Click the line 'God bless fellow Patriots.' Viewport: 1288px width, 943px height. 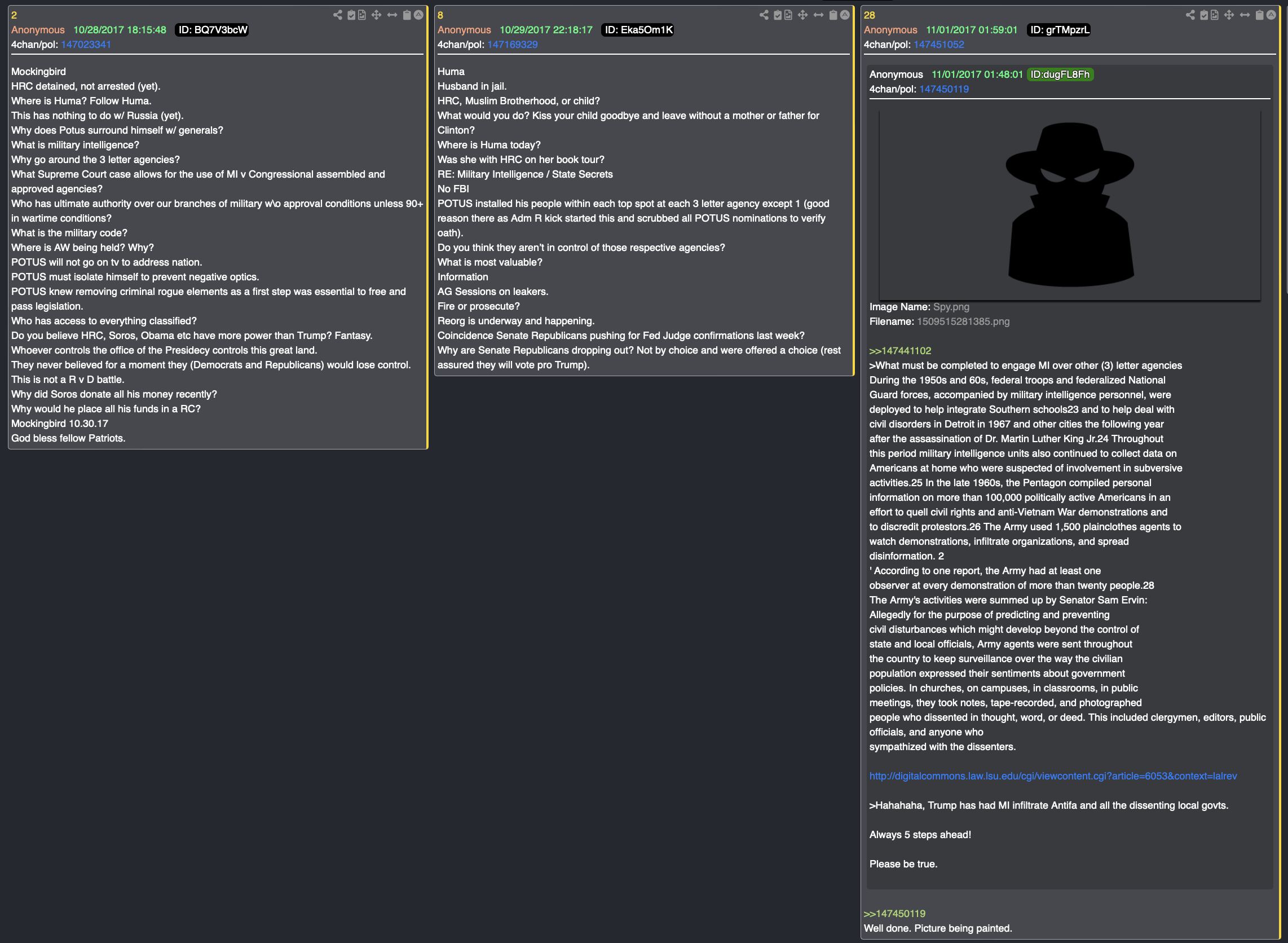coord(68,439)
